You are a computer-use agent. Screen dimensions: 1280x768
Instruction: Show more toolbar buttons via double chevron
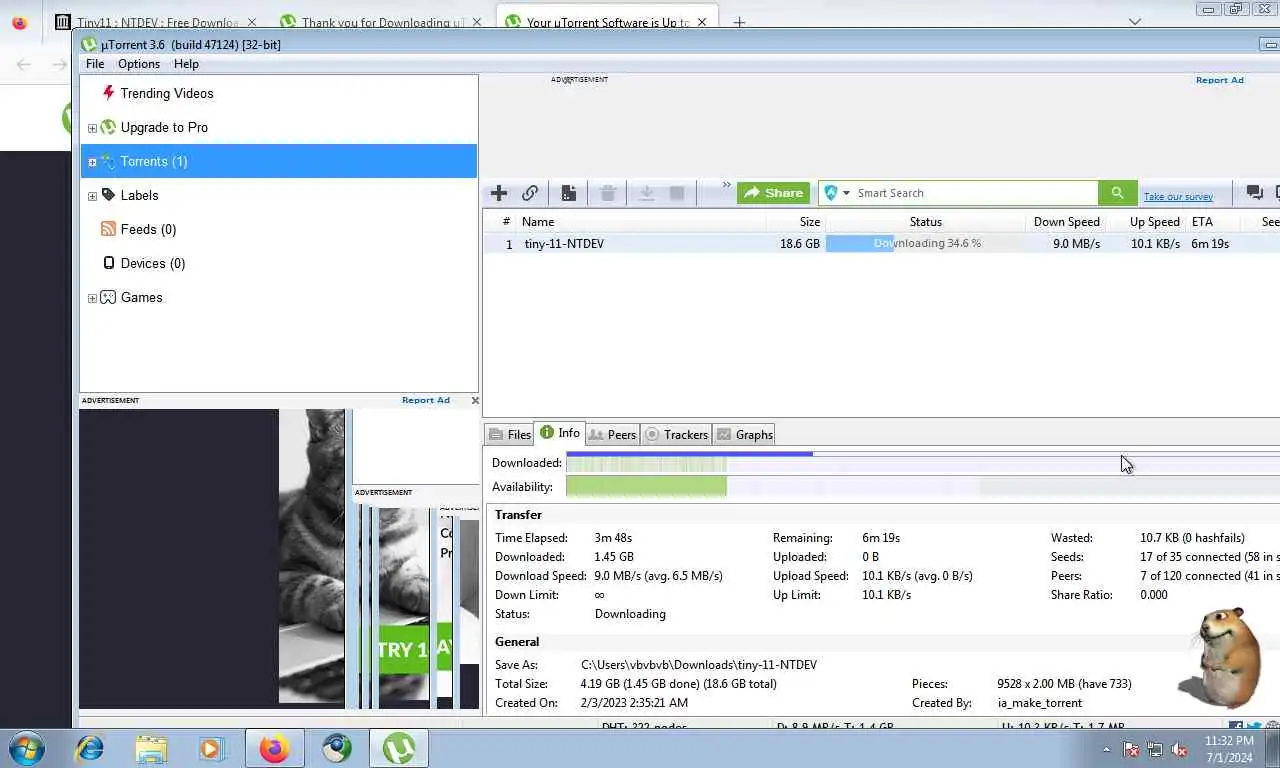727,187
